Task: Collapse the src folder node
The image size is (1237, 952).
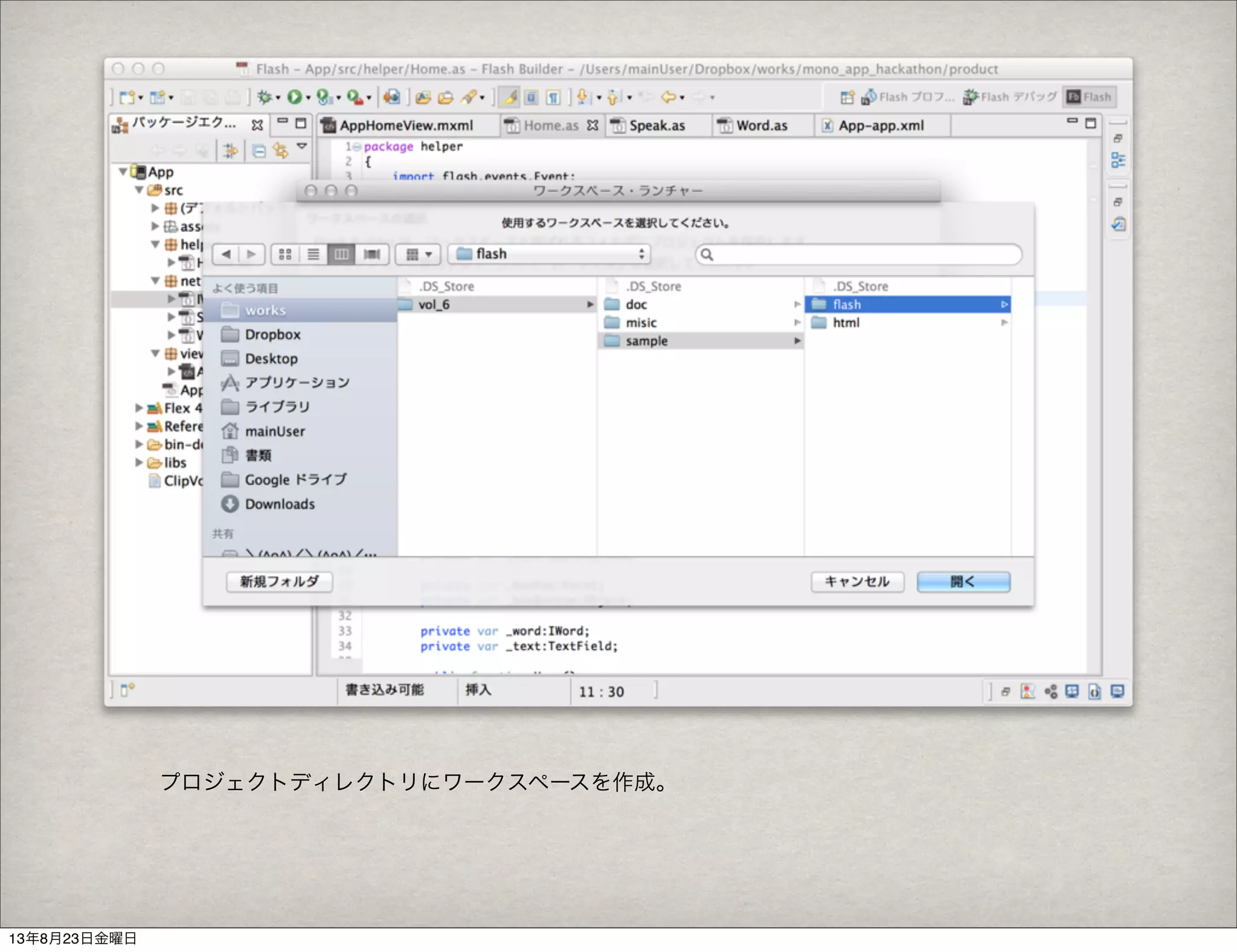Action: [x=140, y=190]
